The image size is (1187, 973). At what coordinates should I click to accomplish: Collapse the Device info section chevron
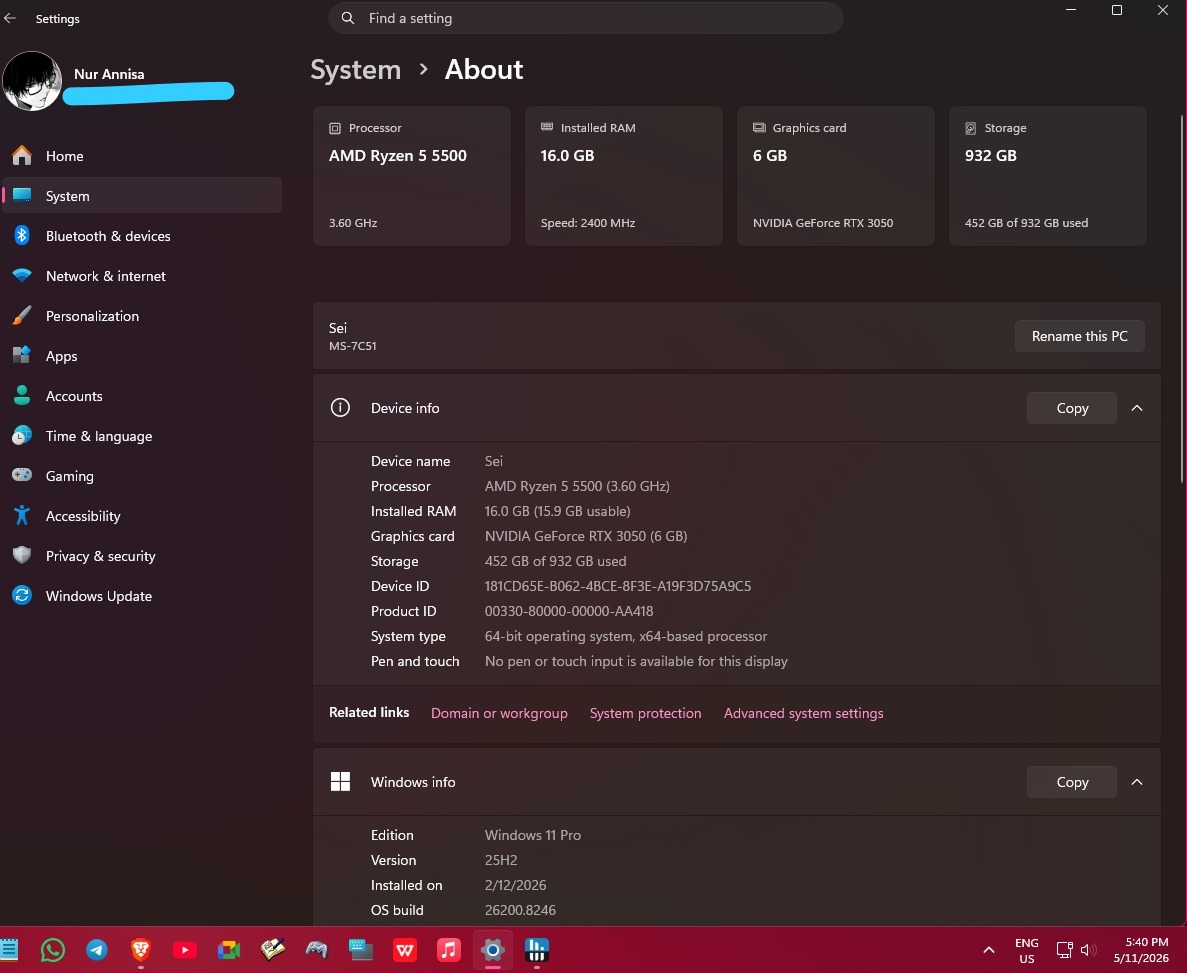coord(1136,408)
